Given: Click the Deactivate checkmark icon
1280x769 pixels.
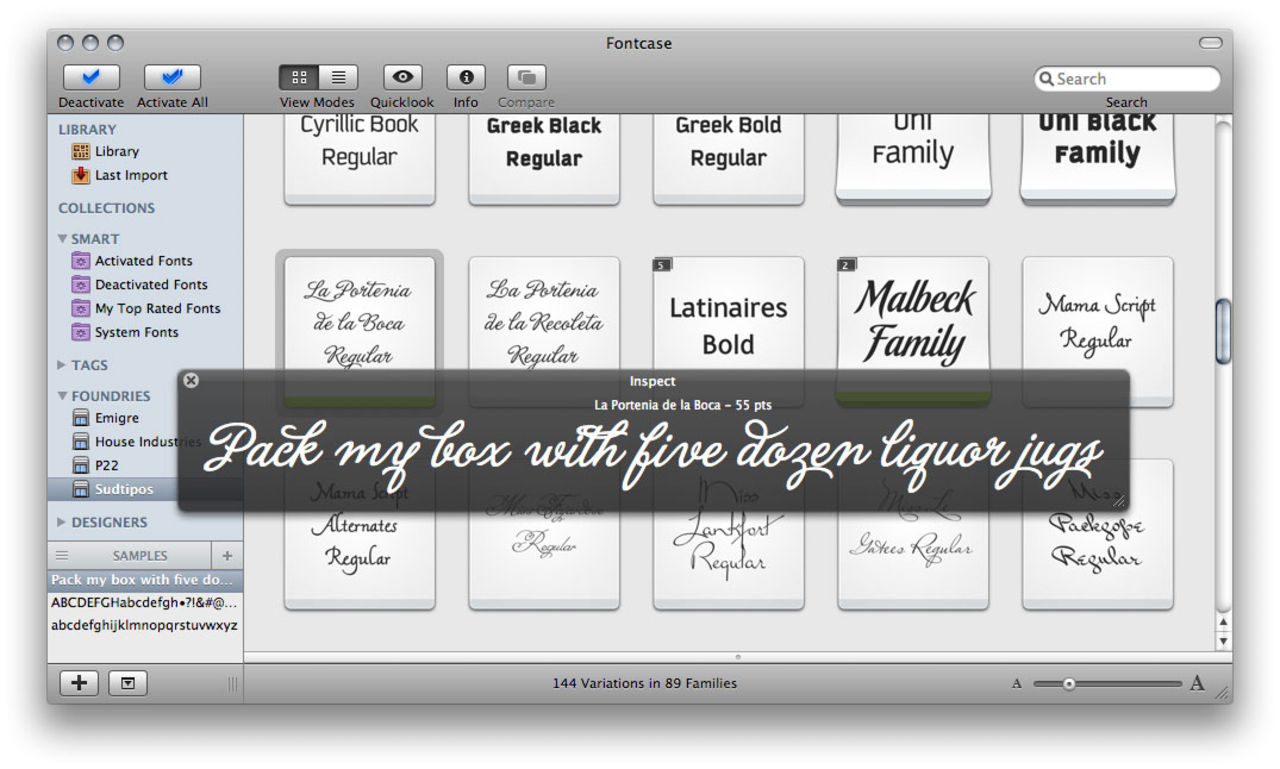Looking at the screenshot, I should 91,78.
